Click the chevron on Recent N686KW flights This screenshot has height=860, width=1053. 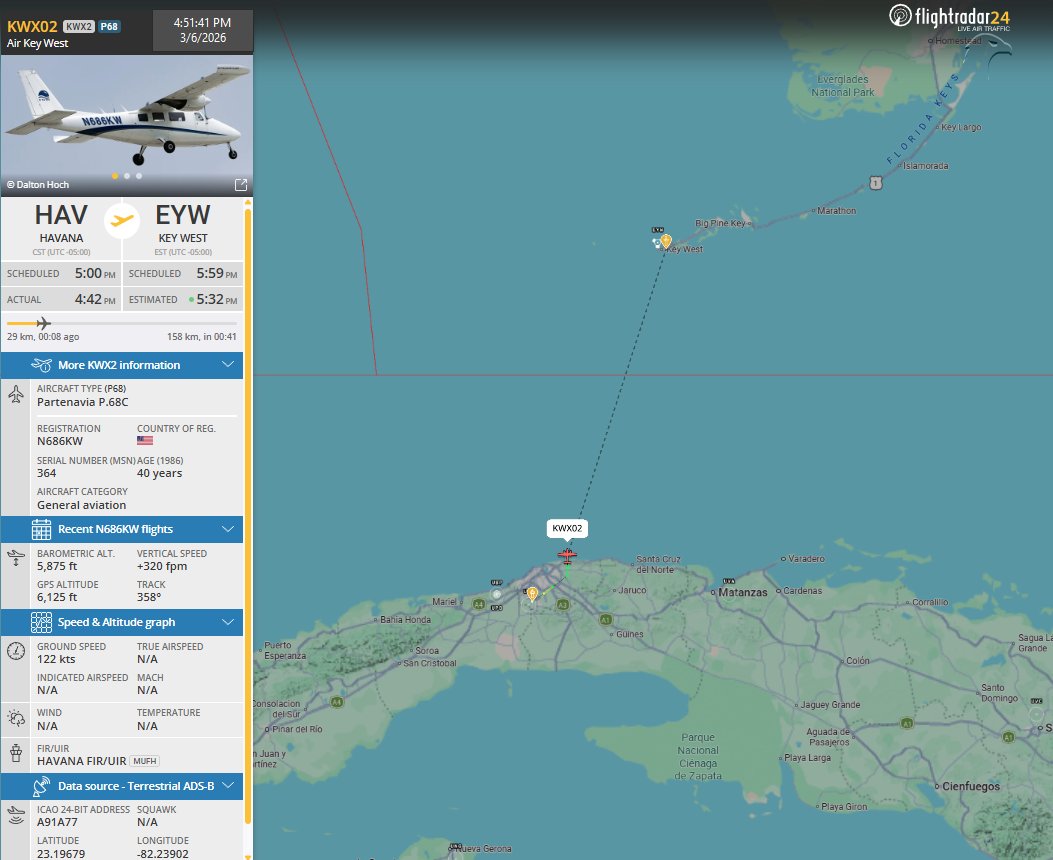(x=226, y=529)
